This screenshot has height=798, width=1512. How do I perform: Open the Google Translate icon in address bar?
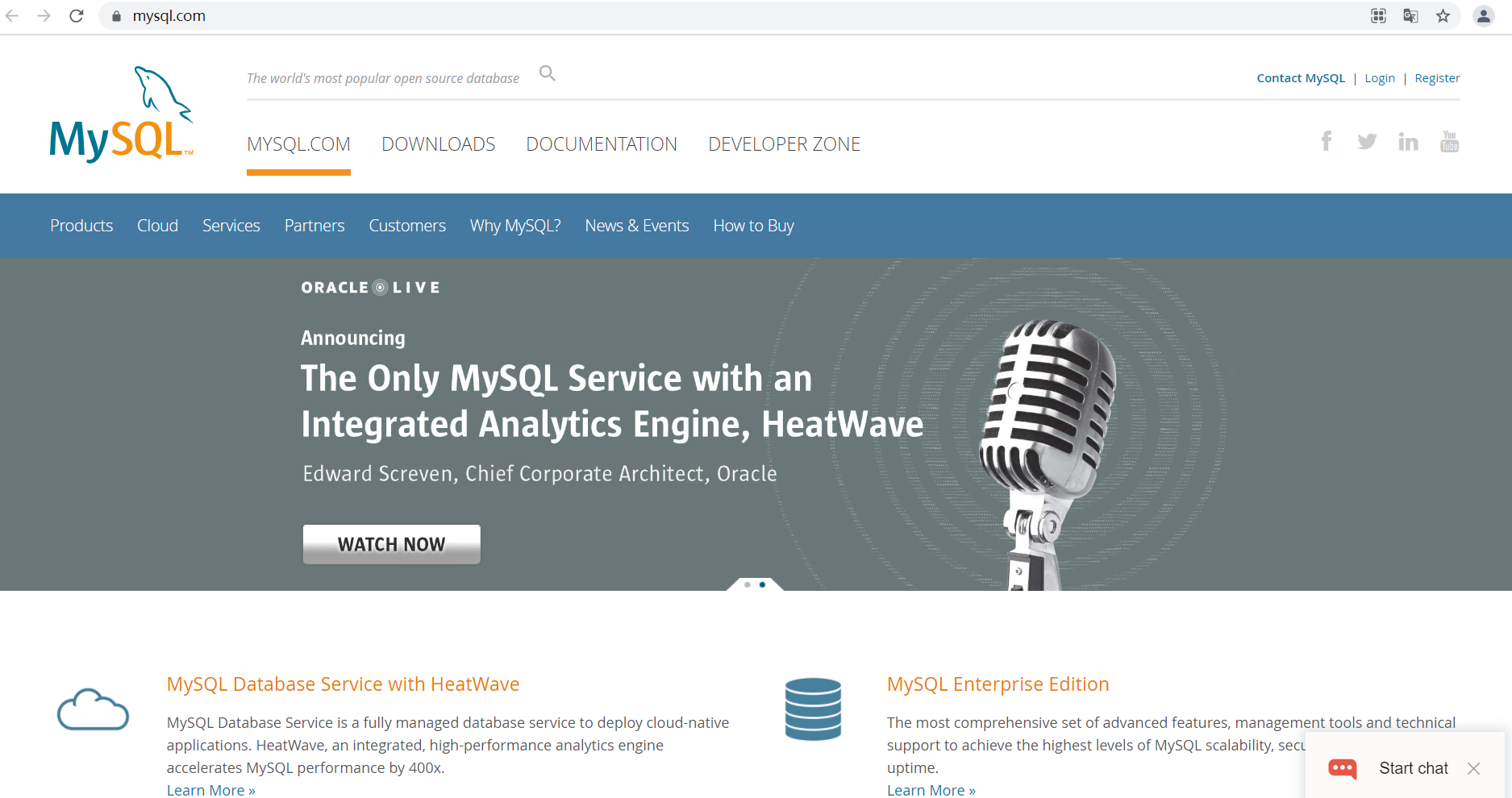click(x=1410, y=15)
